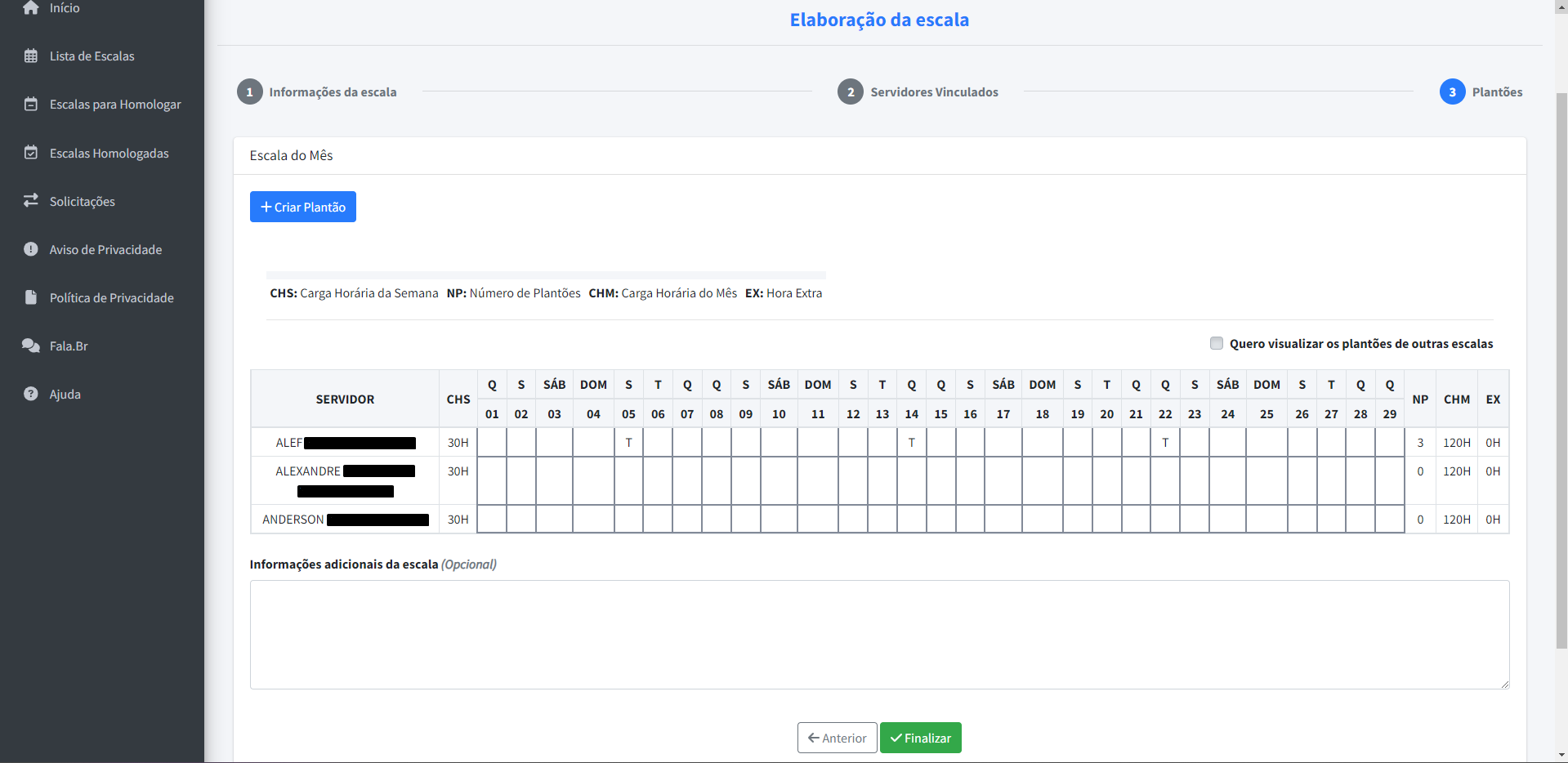Click the ANDERSON server name cell

pos(345,520)
